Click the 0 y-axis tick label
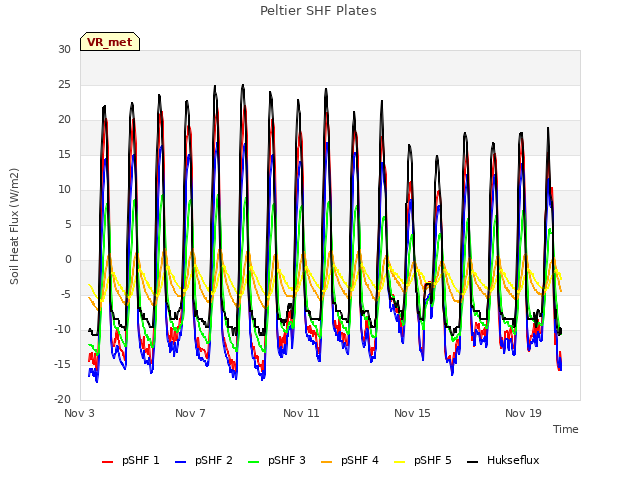This screenshot has height=480, width=640. pyautogui.click(x=68, y=260)
